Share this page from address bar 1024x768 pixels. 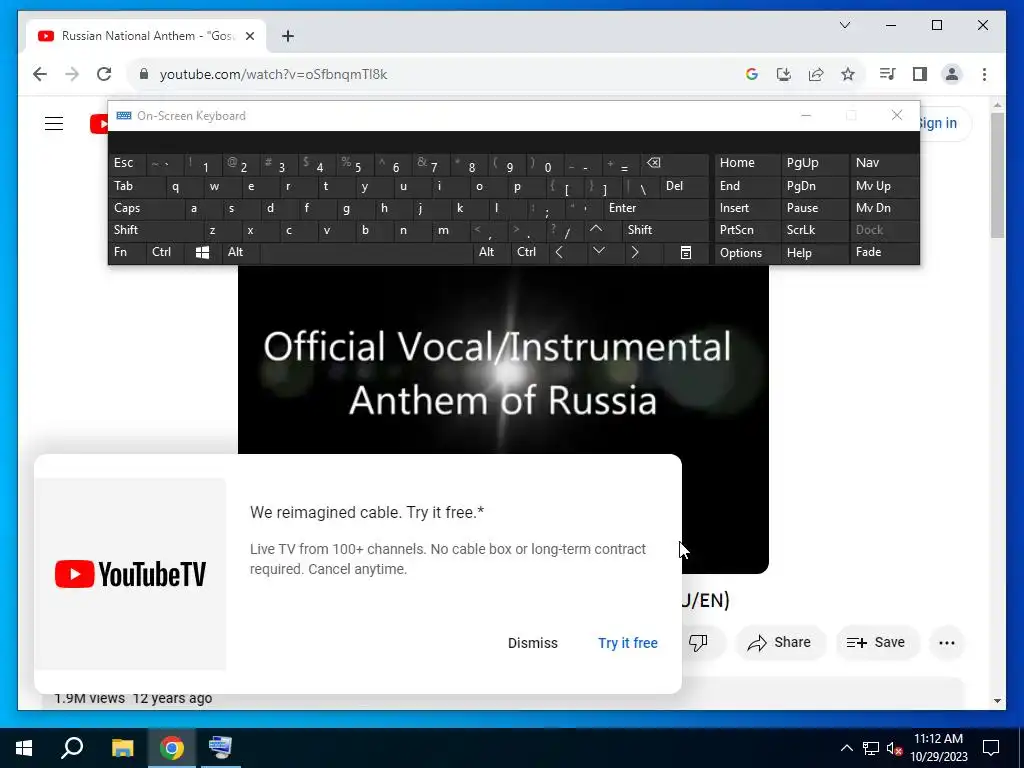pos(816,74)
